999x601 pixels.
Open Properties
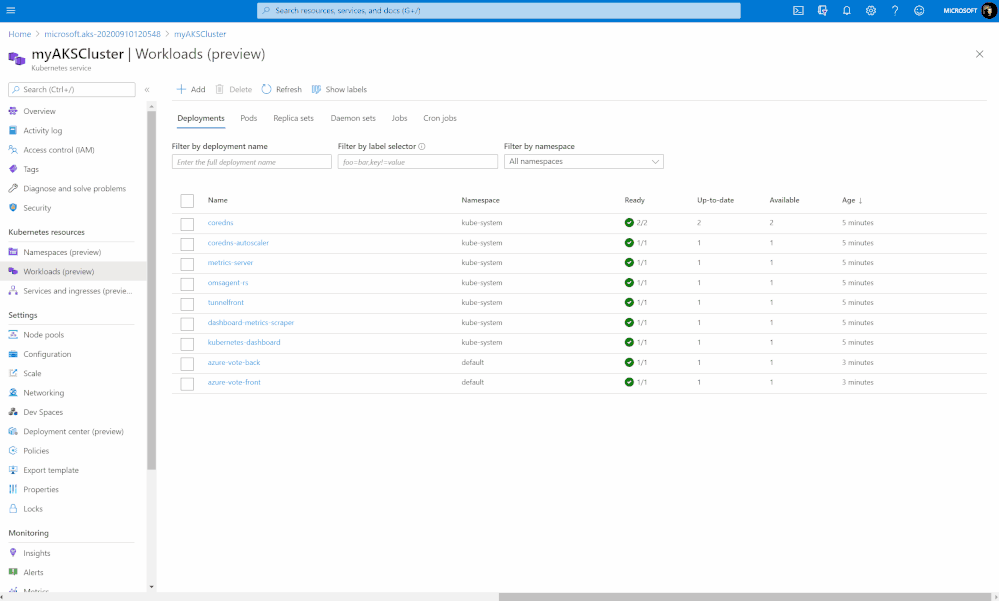click(x=41, y=489)
